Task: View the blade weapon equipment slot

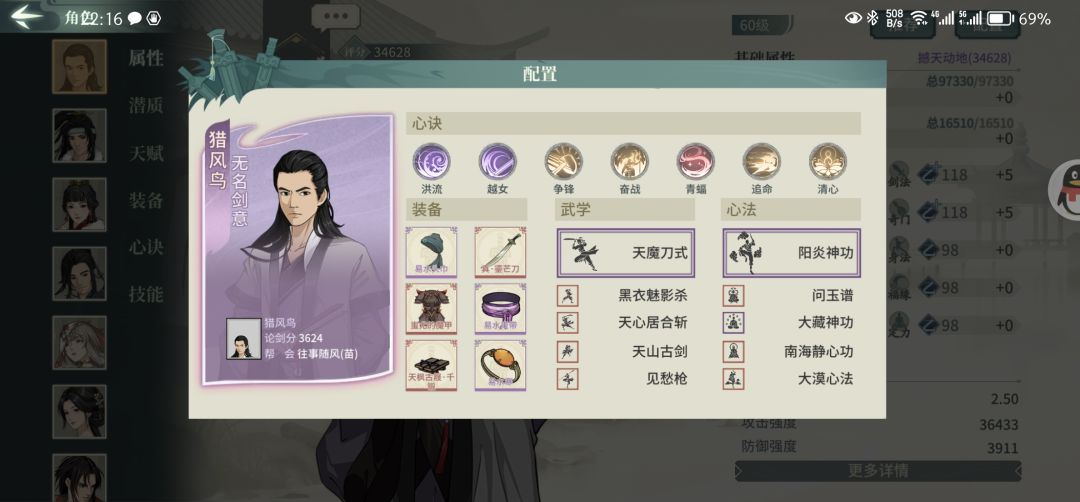Action: coord(500,252)
